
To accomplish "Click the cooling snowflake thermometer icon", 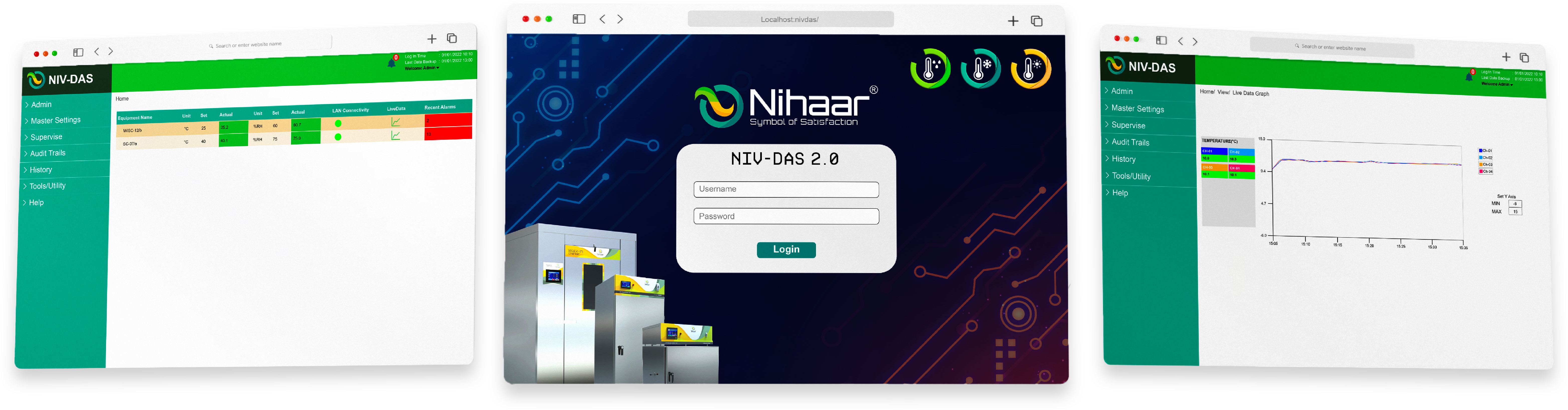I will tap(980, 68).
